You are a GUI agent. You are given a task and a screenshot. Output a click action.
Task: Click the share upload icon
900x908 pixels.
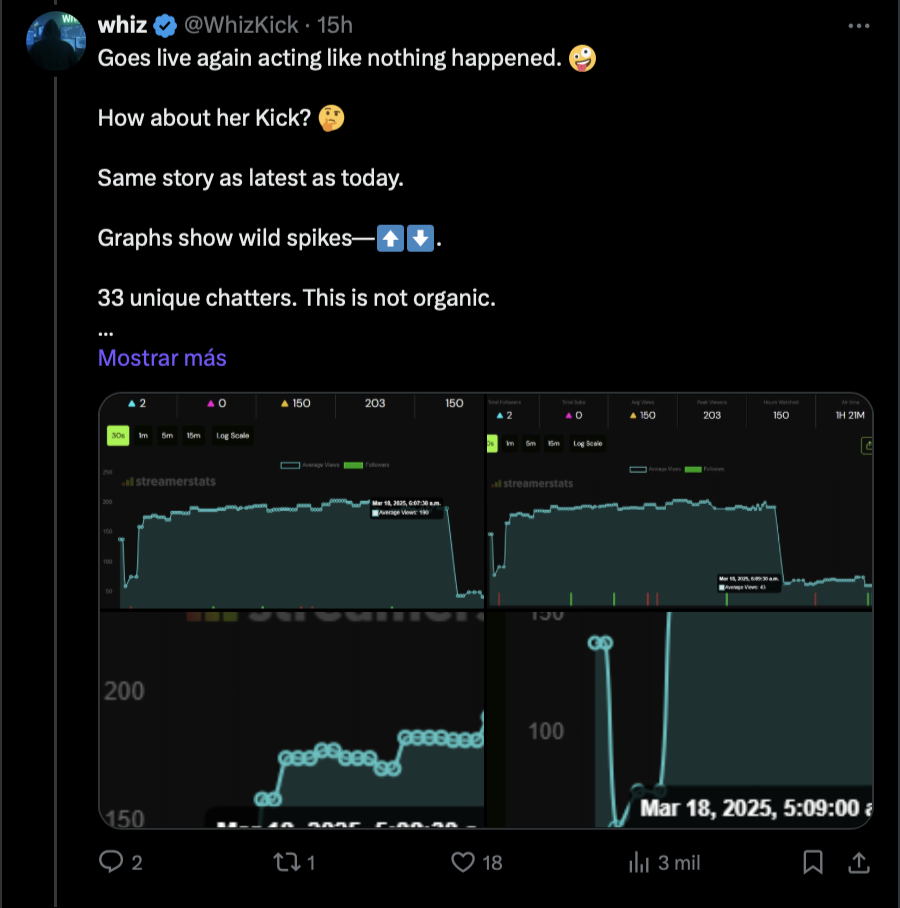coord(858,861)
